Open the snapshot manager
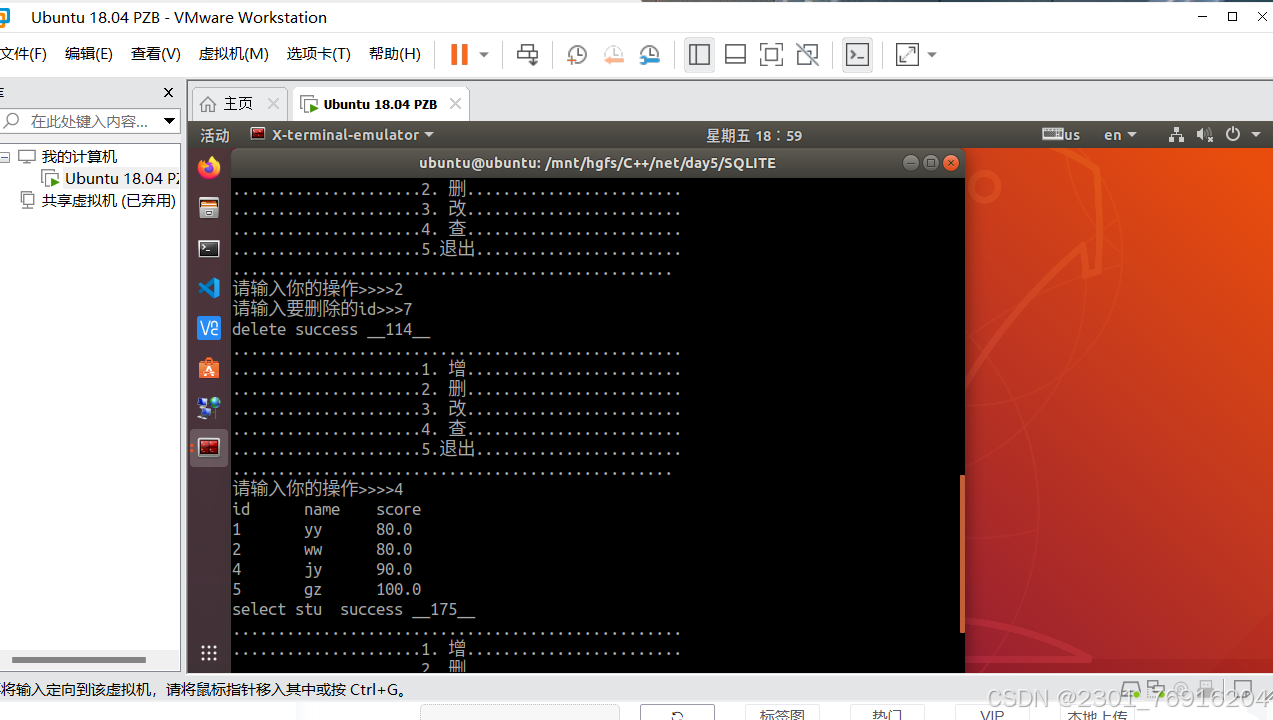 pyautogui.click(x=650, y=55)
